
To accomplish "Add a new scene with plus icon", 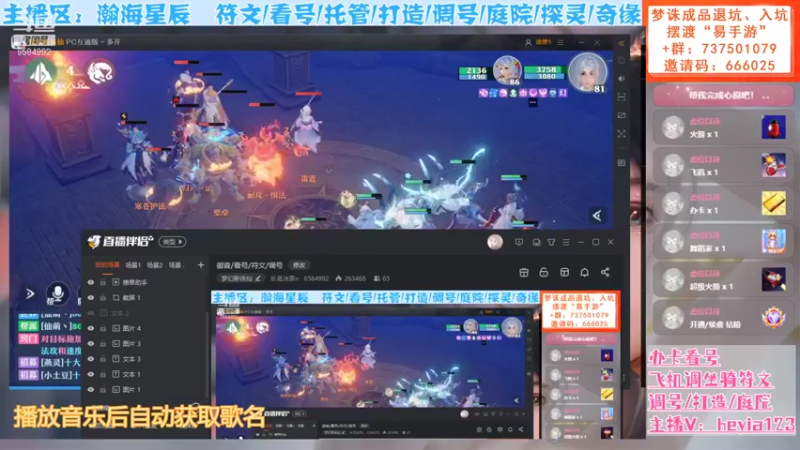I will coord(201,265).
